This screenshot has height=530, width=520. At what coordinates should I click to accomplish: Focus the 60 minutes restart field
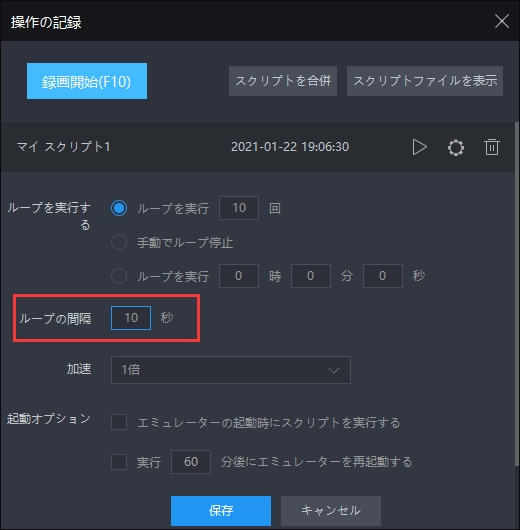click(x=191, y=462)
